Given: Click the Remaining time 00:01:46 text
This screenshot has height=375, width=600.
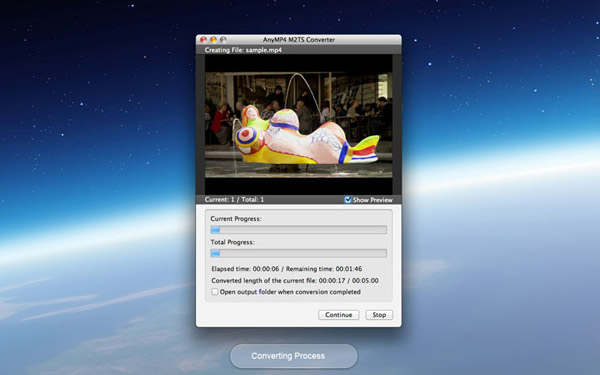Looking at the screenshot, I should [x=324, y=269].
